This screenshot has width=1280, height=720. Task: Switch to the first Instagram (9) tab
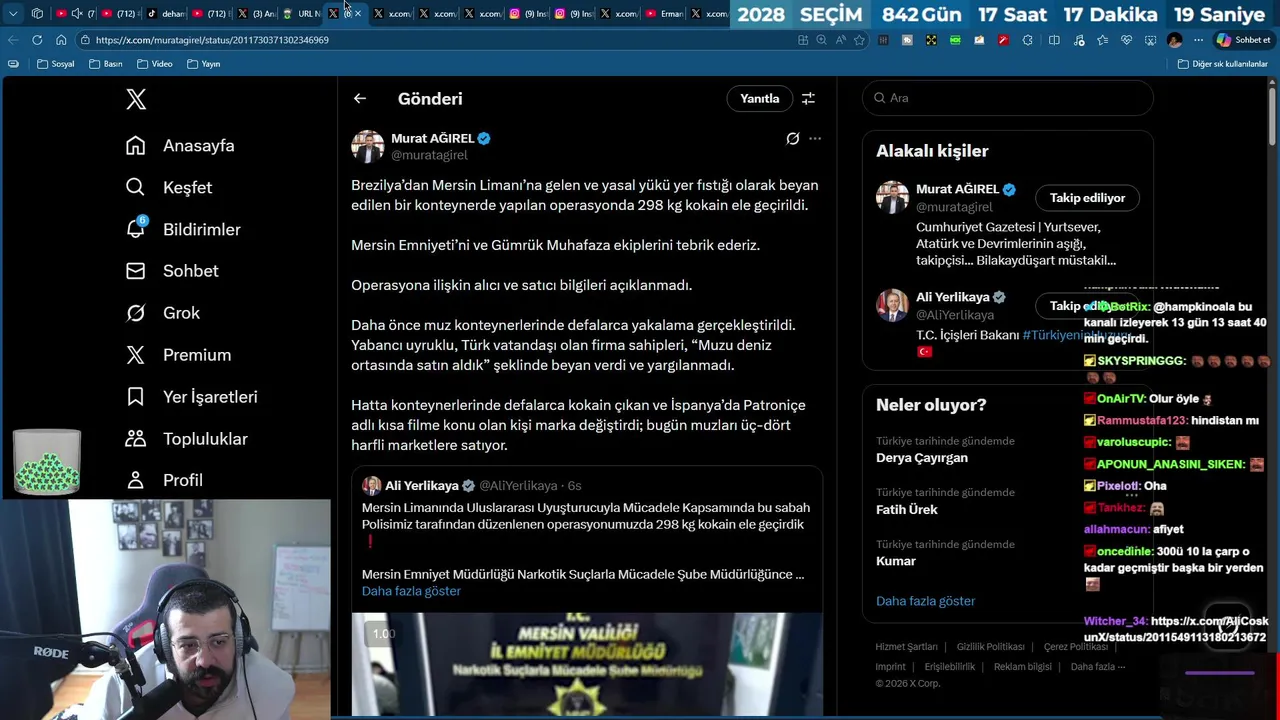tap(527, 14)
